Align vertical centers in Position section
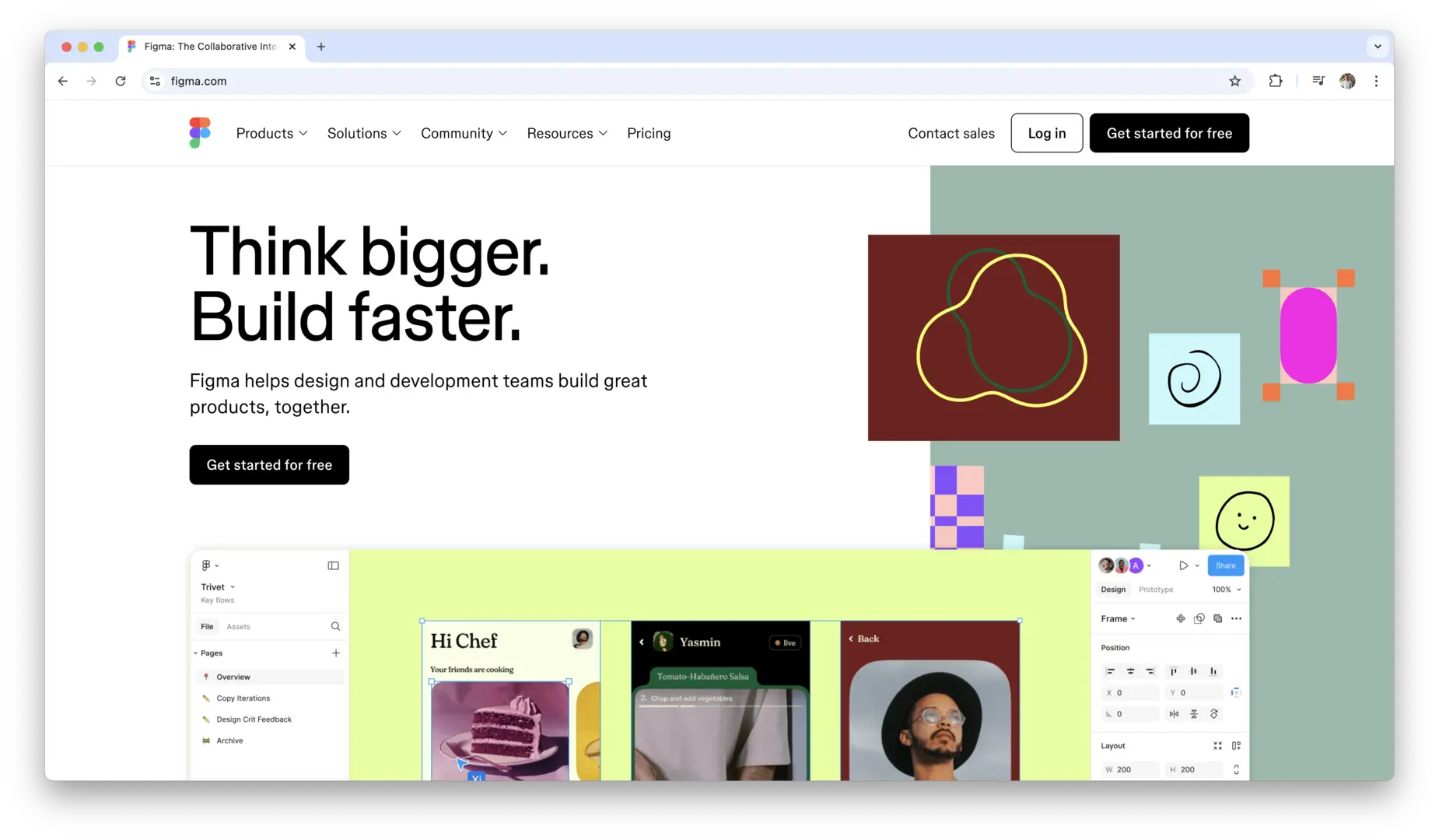Image resolution: width=1439 pixels, height=840 pixels. point(1193,671)
